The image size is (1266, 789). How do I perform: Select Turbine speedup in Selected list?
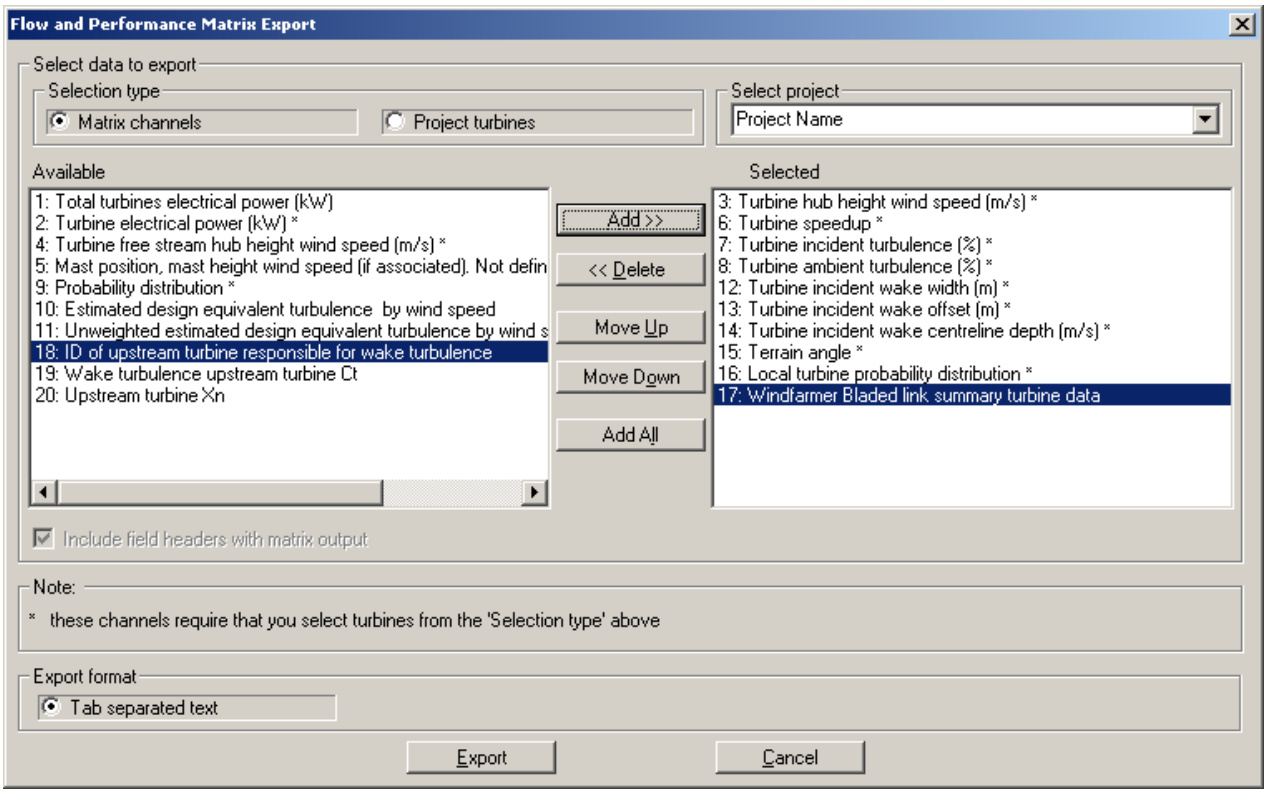(x=801, y=223)
